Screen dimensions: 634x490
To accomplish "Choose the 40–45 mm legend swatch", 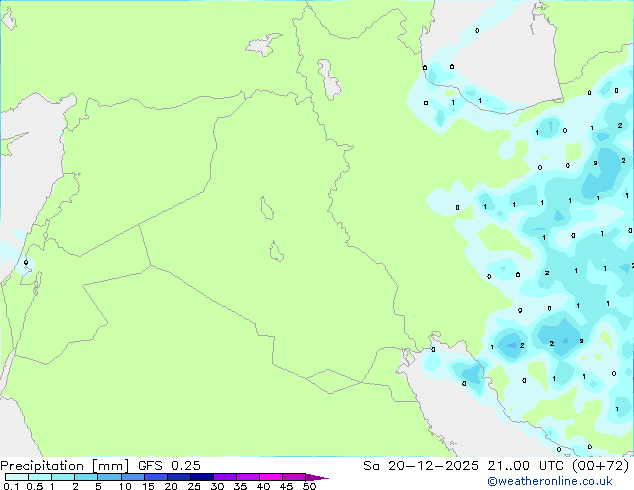I will (271, 477).
